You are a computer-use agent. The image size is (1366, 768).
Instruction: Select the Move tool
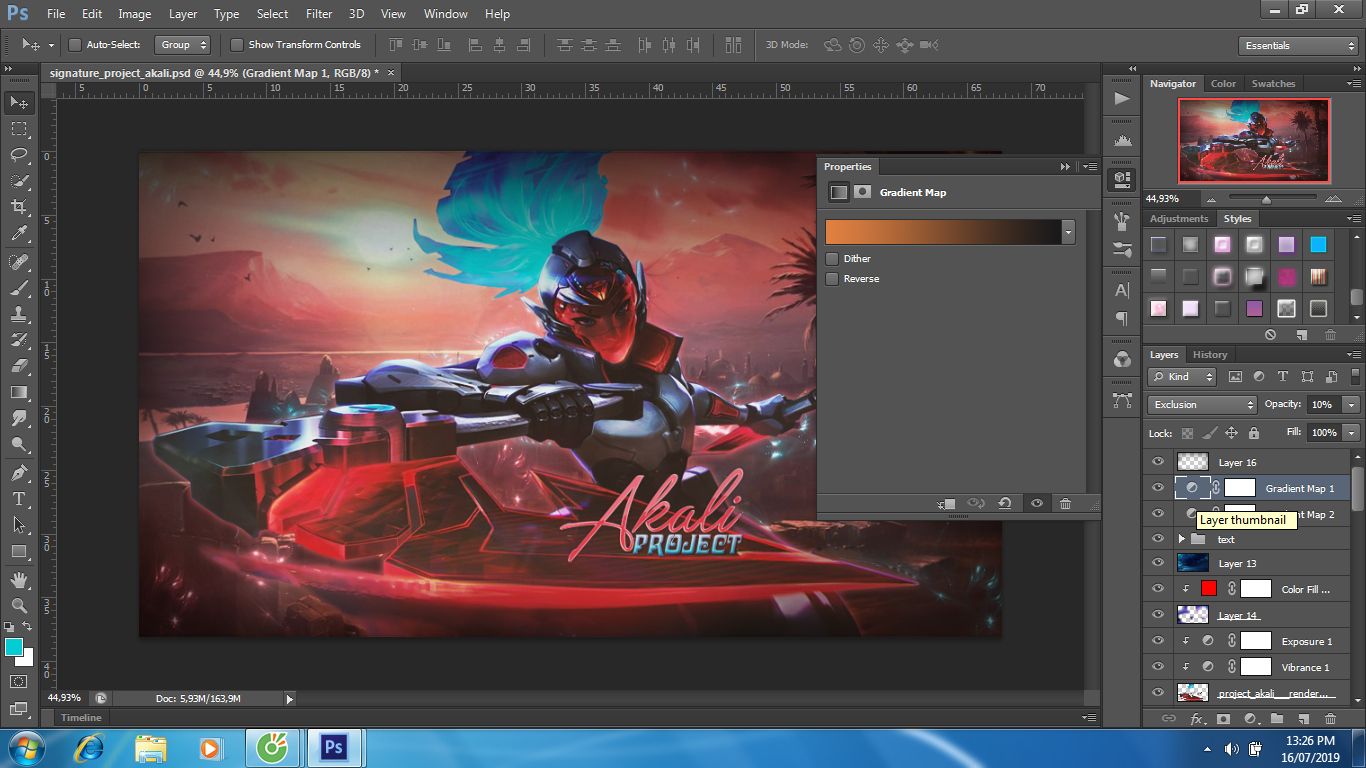point(19,103)
